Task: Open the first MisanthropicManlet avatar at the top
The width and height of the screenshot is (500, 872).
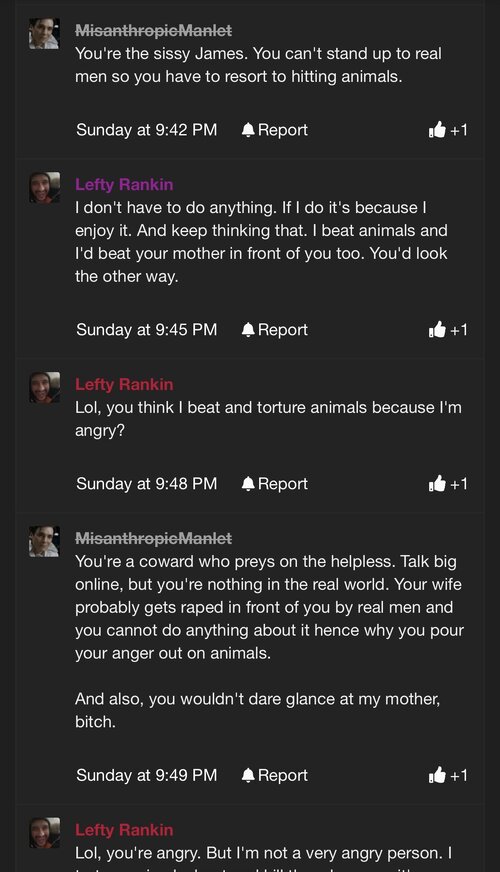Action: pyautogui.click(x=44, y=33)
